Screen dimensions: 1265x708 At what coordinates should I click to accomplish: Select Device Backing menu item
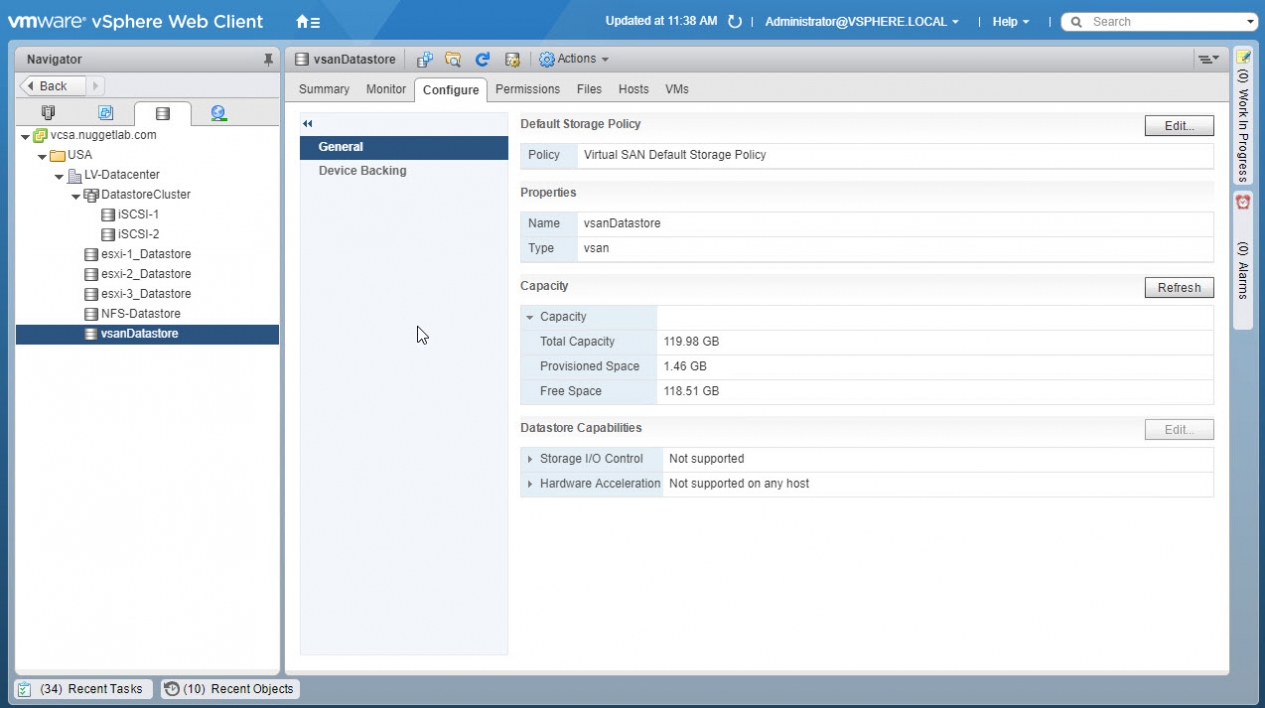pos(362,171)
